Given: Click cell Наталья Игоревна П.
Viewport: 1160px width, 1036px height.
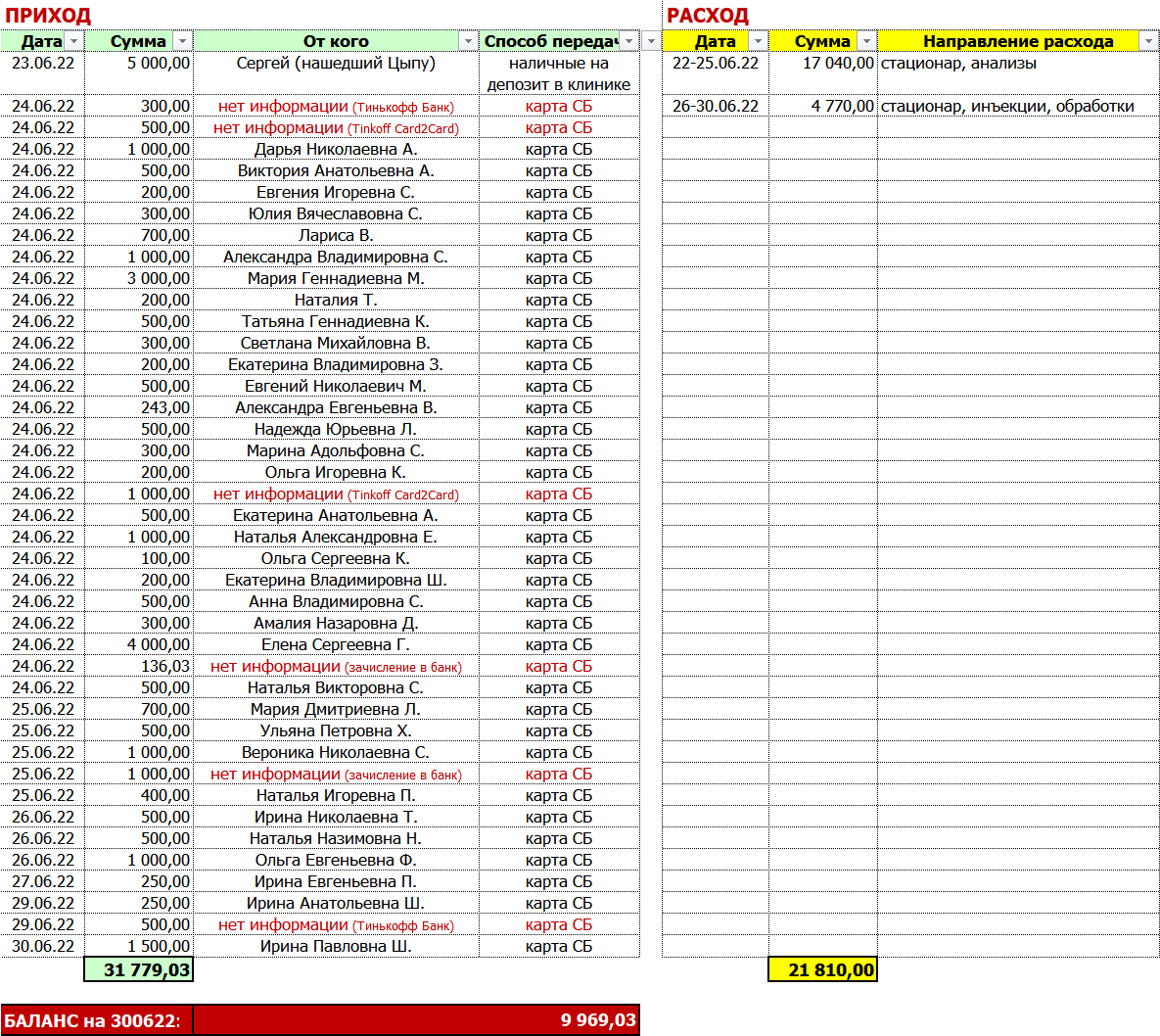Looking at the screenshot, I should [336, 795].
